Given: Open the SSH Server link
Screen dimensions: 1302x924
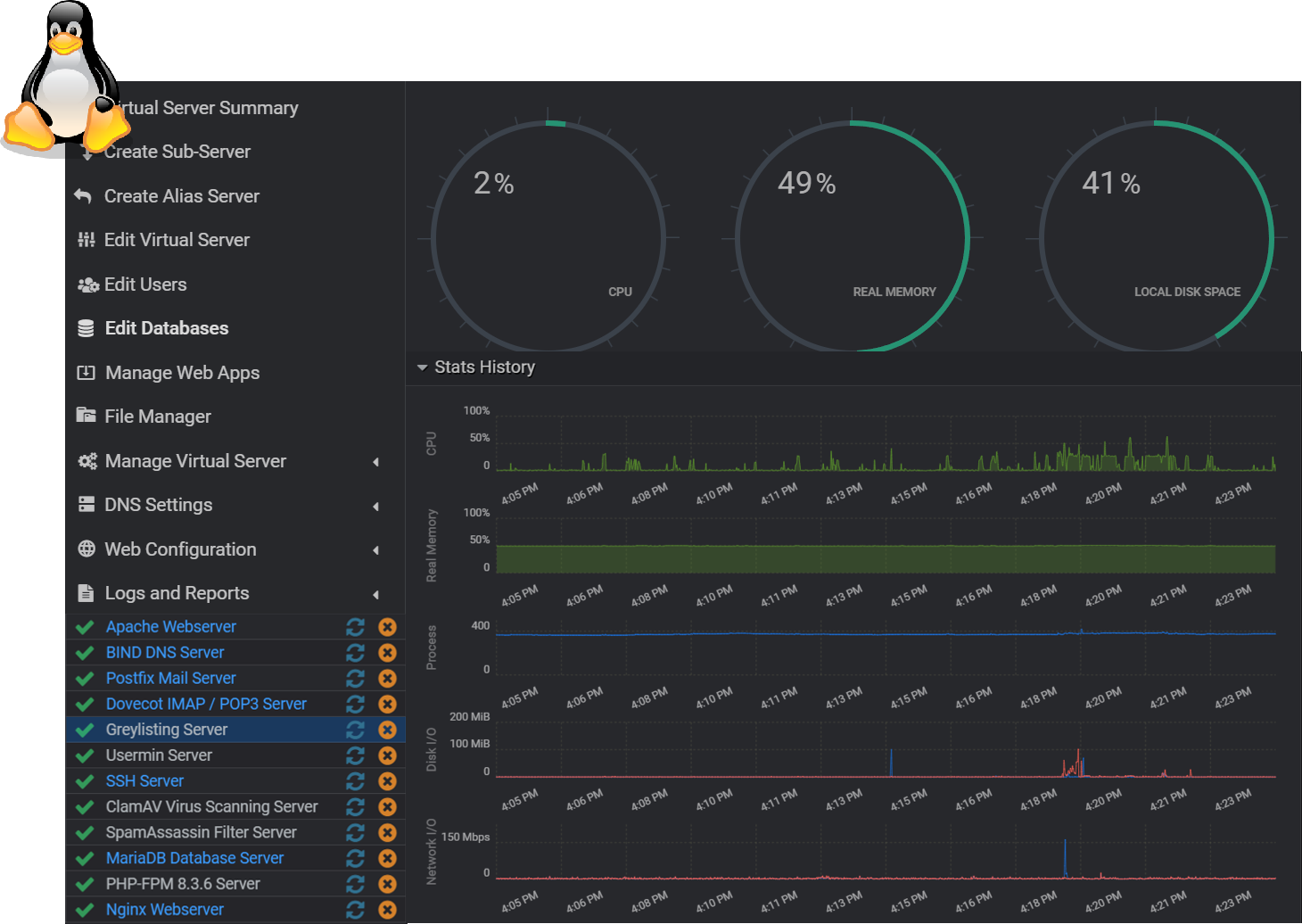Looking at the screenshot, I should click(x=144, y=781).
